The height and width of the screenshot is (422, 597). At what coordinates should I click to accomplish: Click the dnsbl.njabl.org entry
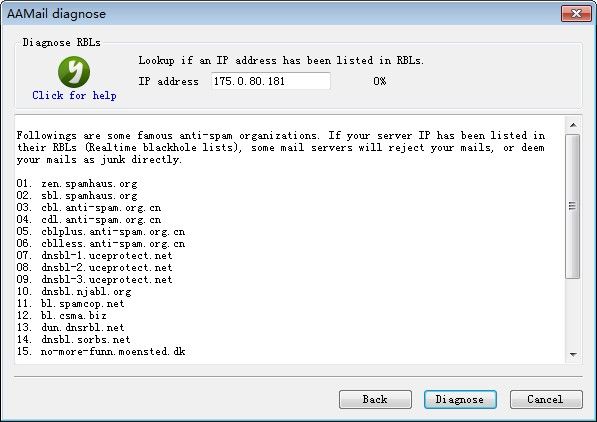86,292
